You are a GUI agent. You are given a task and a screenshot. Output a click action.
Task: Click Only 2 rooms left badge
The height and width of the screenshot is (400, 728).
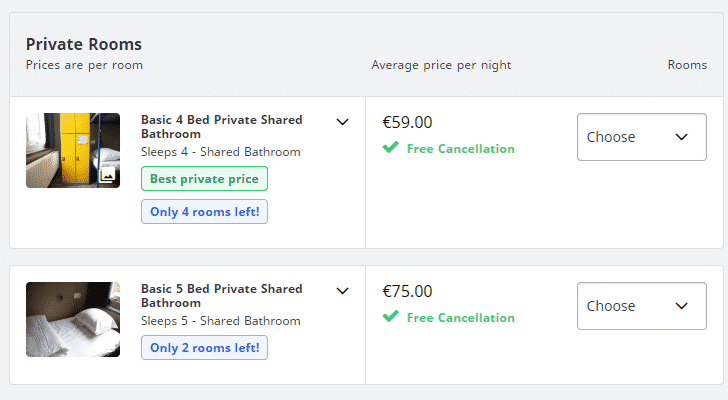point(204,348)
